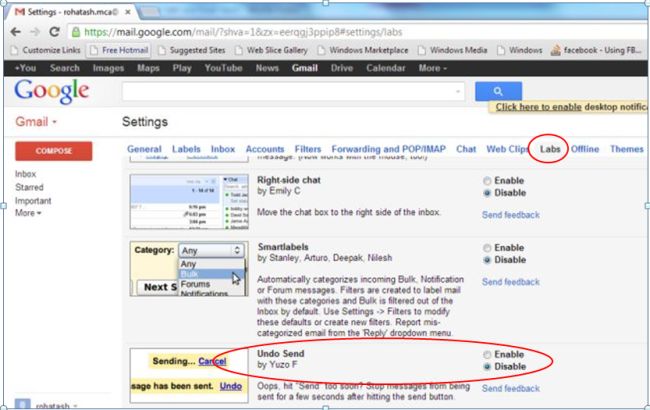Open the Customize Links bookmark
The width and height of the screenshot is (650, 410).
click(46, 50)
